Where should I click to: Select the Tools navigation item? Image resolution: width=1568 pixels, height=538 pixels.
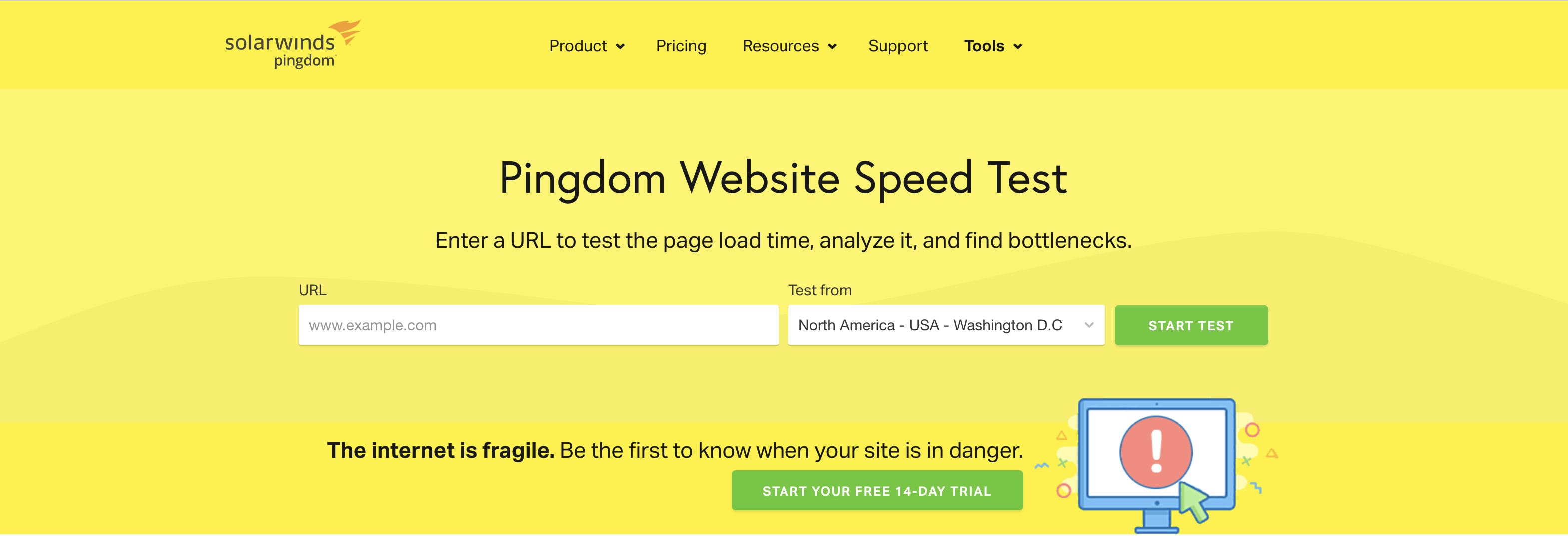point(984,46)
